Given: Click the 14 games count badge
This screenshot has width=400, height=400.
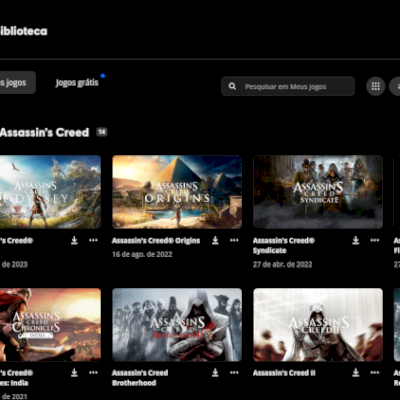Looking at the screenshot, I should 102,132.
